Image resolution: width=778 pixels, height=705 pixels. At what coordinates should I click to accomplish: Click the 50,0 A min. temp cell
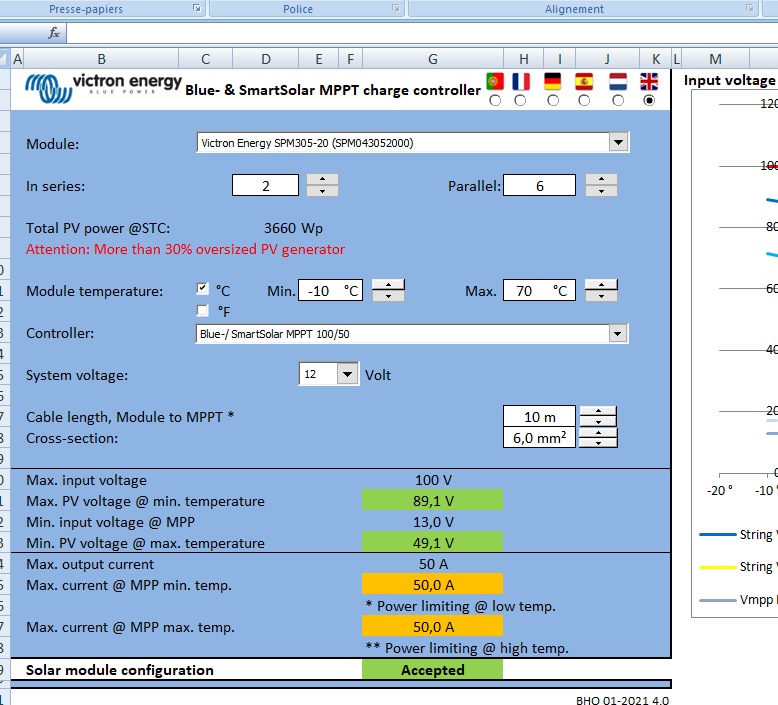[x=433, y=584]
